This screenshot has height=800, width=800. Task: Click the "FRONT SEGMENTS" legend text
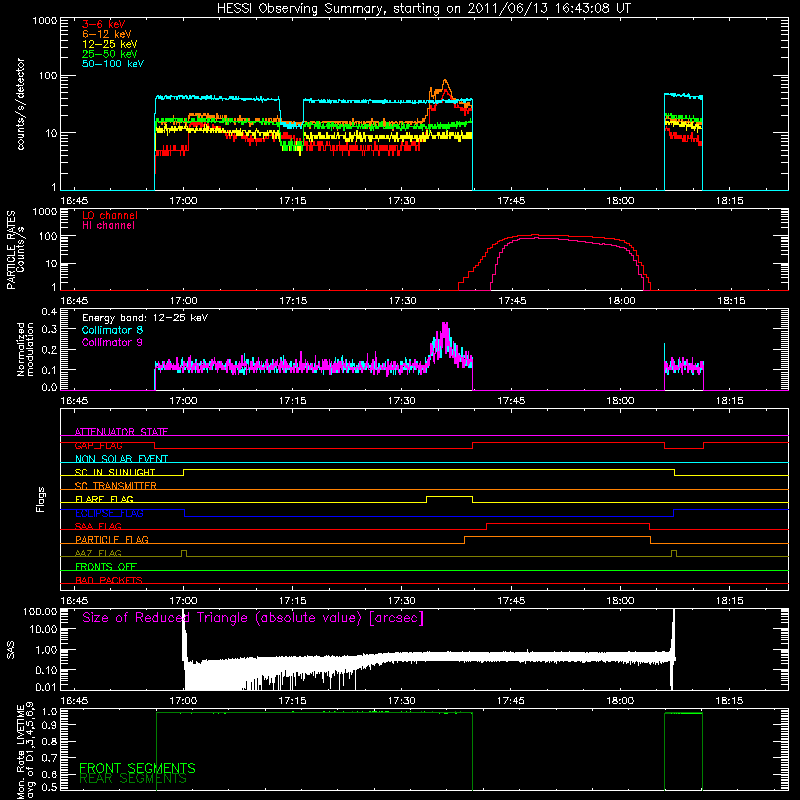click(137, 768)
